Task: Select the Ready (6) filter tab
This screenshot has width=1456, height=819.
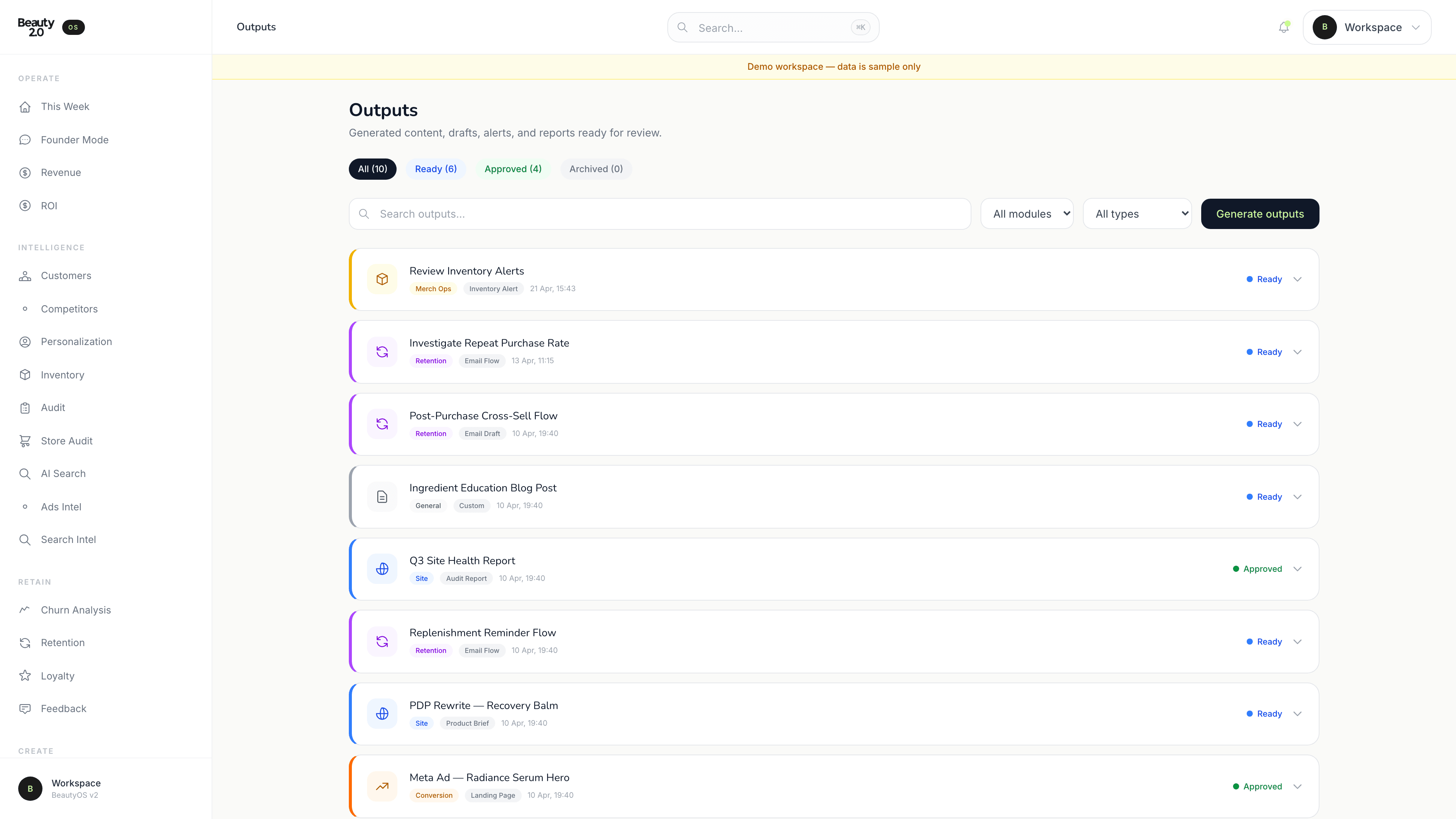Action: pos(436,169)
